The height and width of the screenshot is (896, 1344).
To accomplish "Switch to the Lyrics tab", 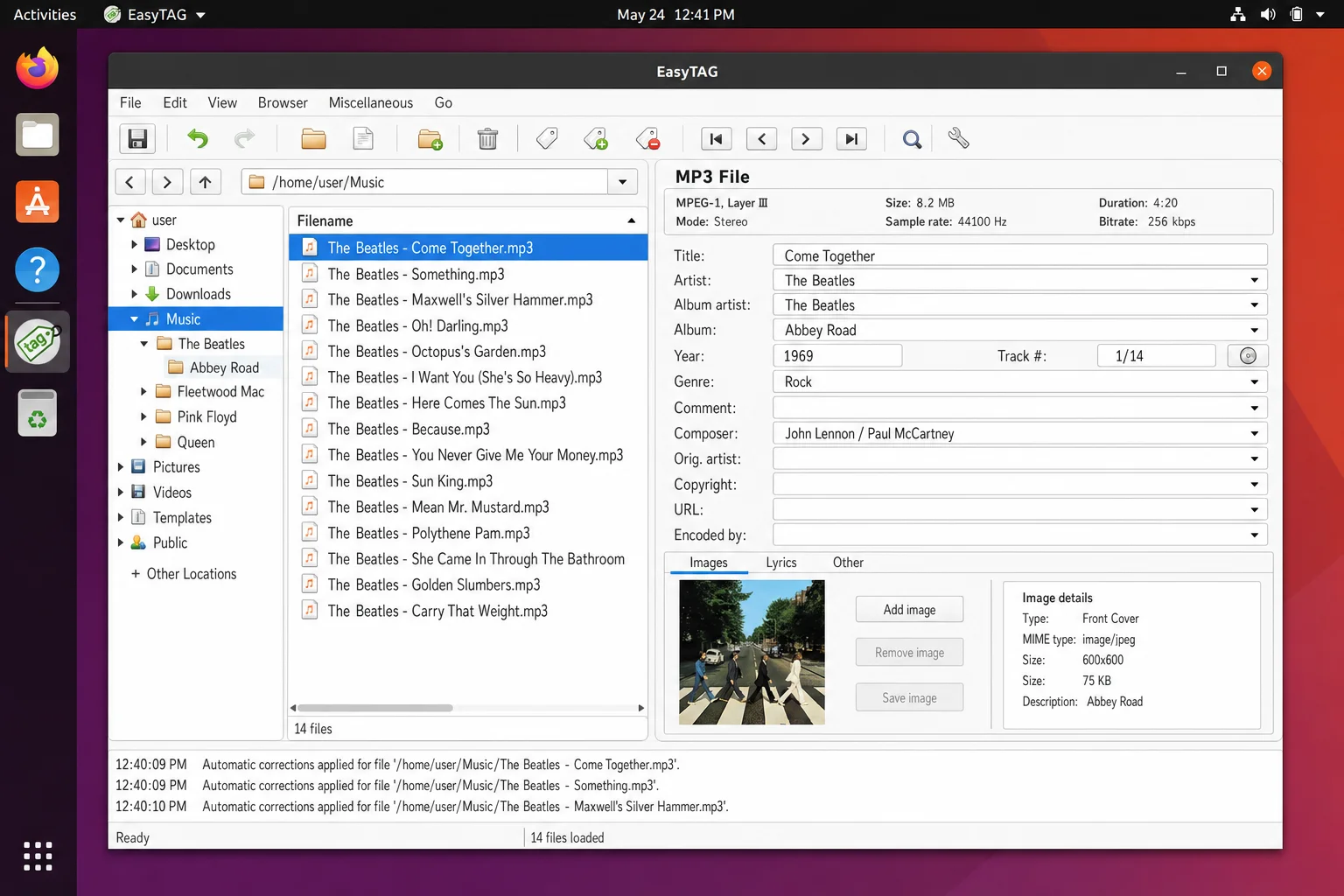I will [781, 563].
